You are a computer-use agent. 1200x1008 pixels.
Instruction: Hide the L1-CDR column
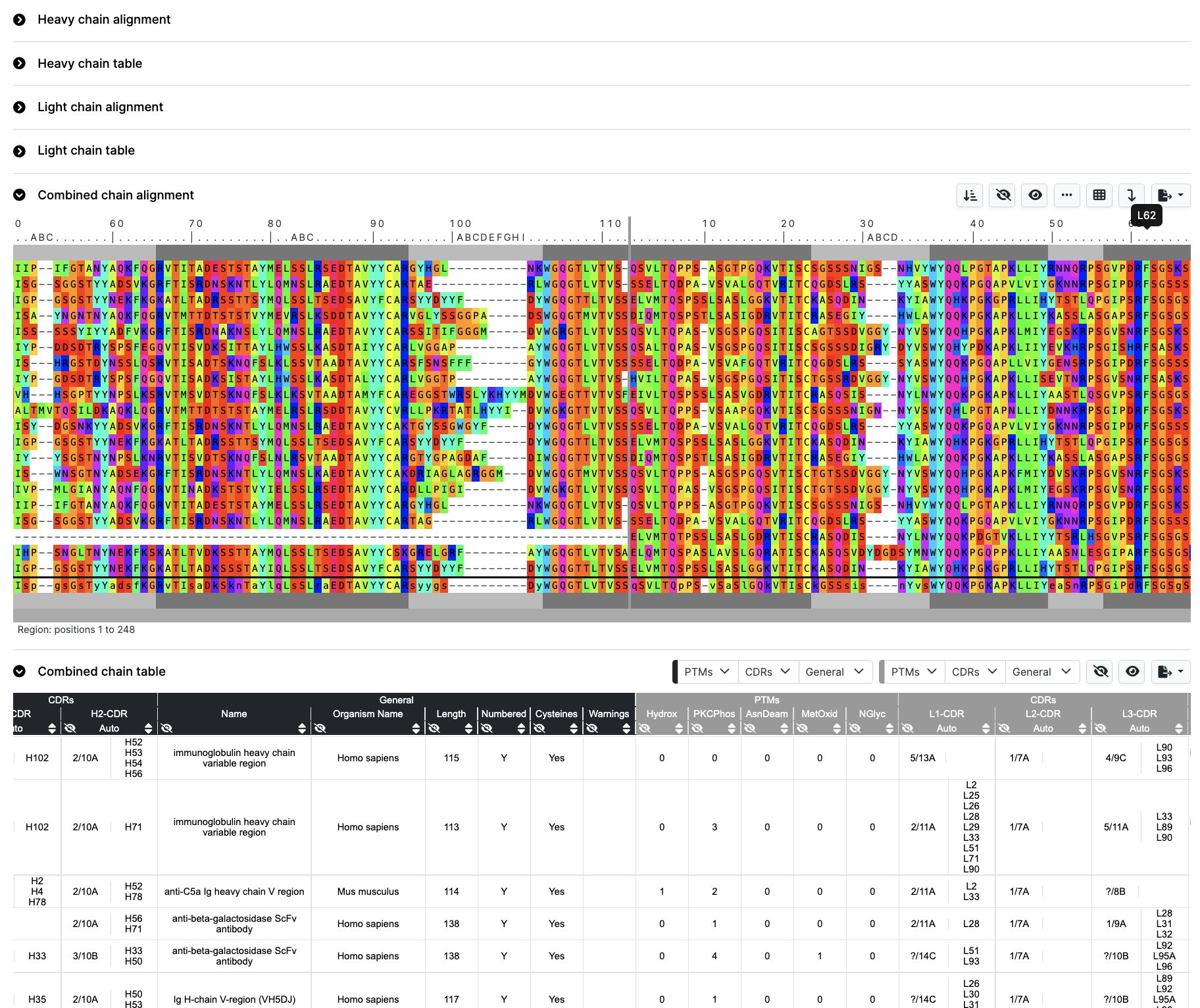point(907,728)
